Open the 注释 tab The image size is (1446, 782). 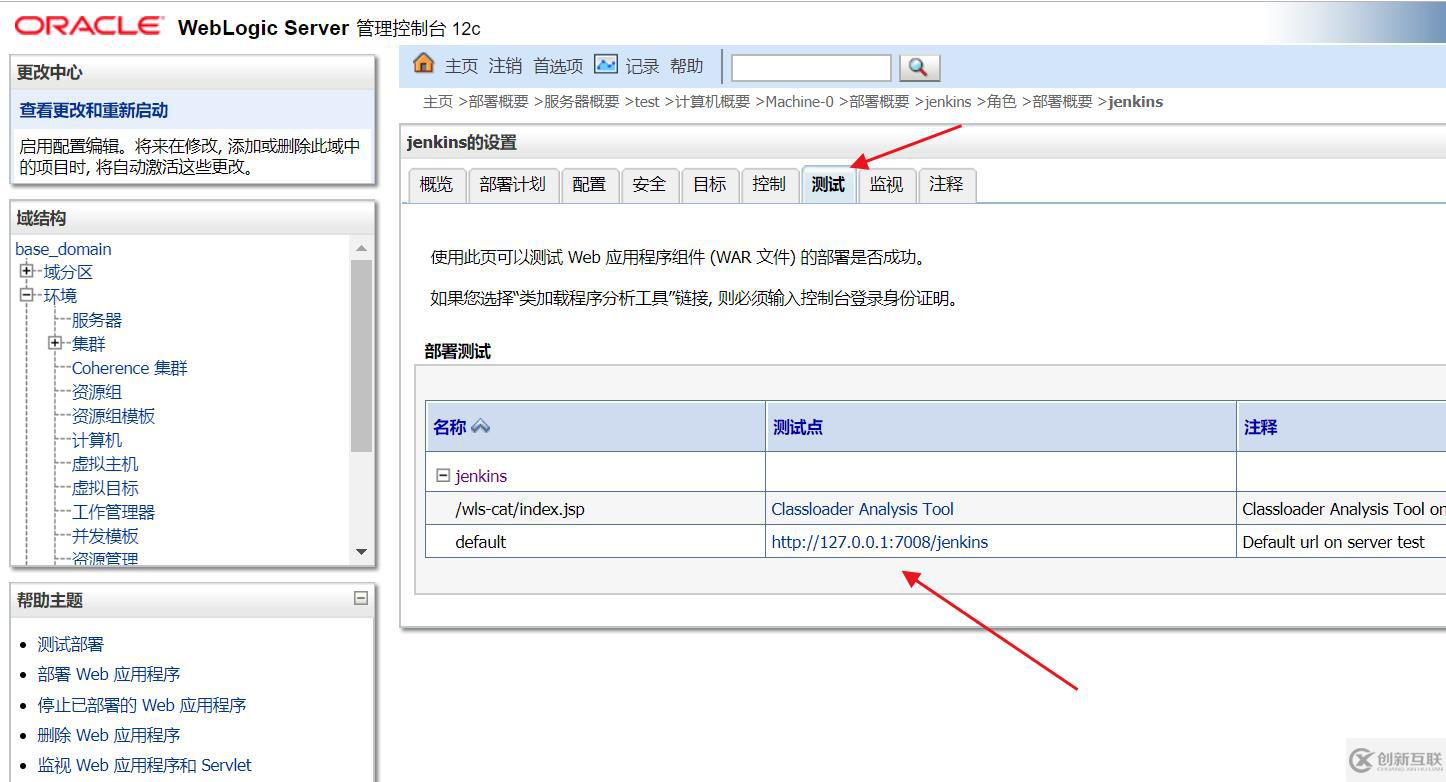pyautogui.click(x=946, y=185)
